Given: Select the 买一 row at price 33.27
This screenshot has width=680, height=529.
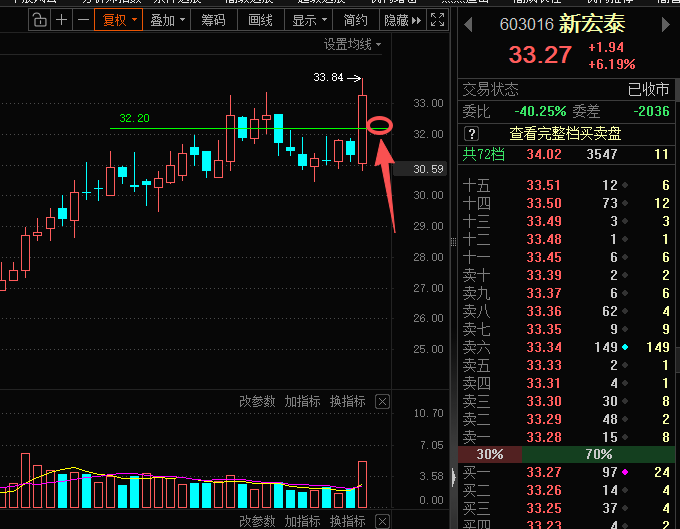Looking at the screenshot, I should pyautogui.click(x=566, y=472).
